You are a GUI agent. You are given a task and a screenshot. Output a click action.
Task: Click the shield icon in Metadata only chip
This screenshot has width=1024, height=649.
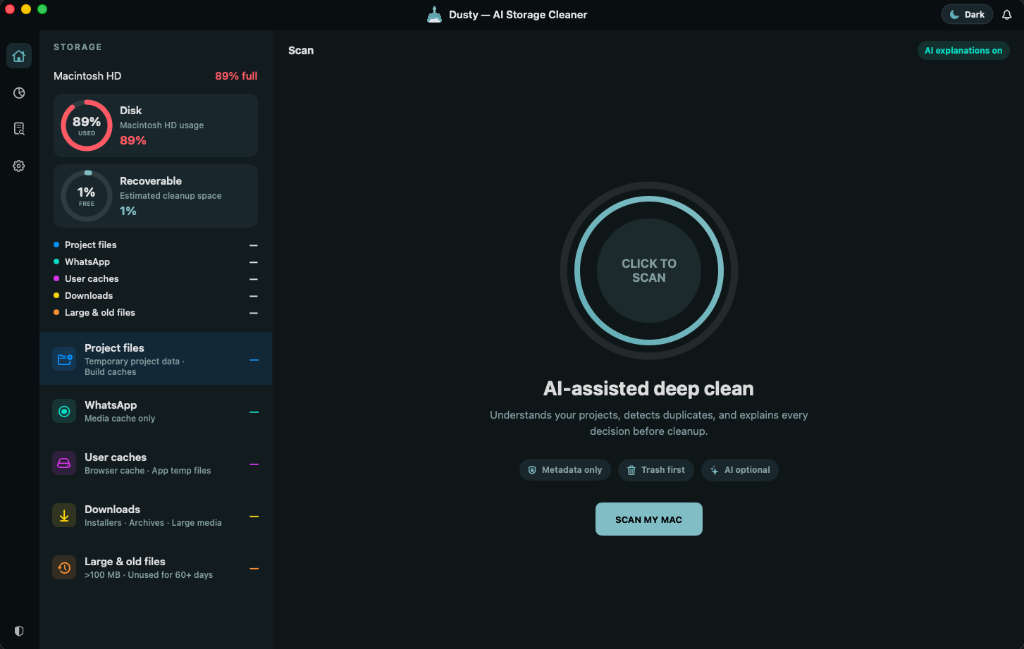(532, 470)
